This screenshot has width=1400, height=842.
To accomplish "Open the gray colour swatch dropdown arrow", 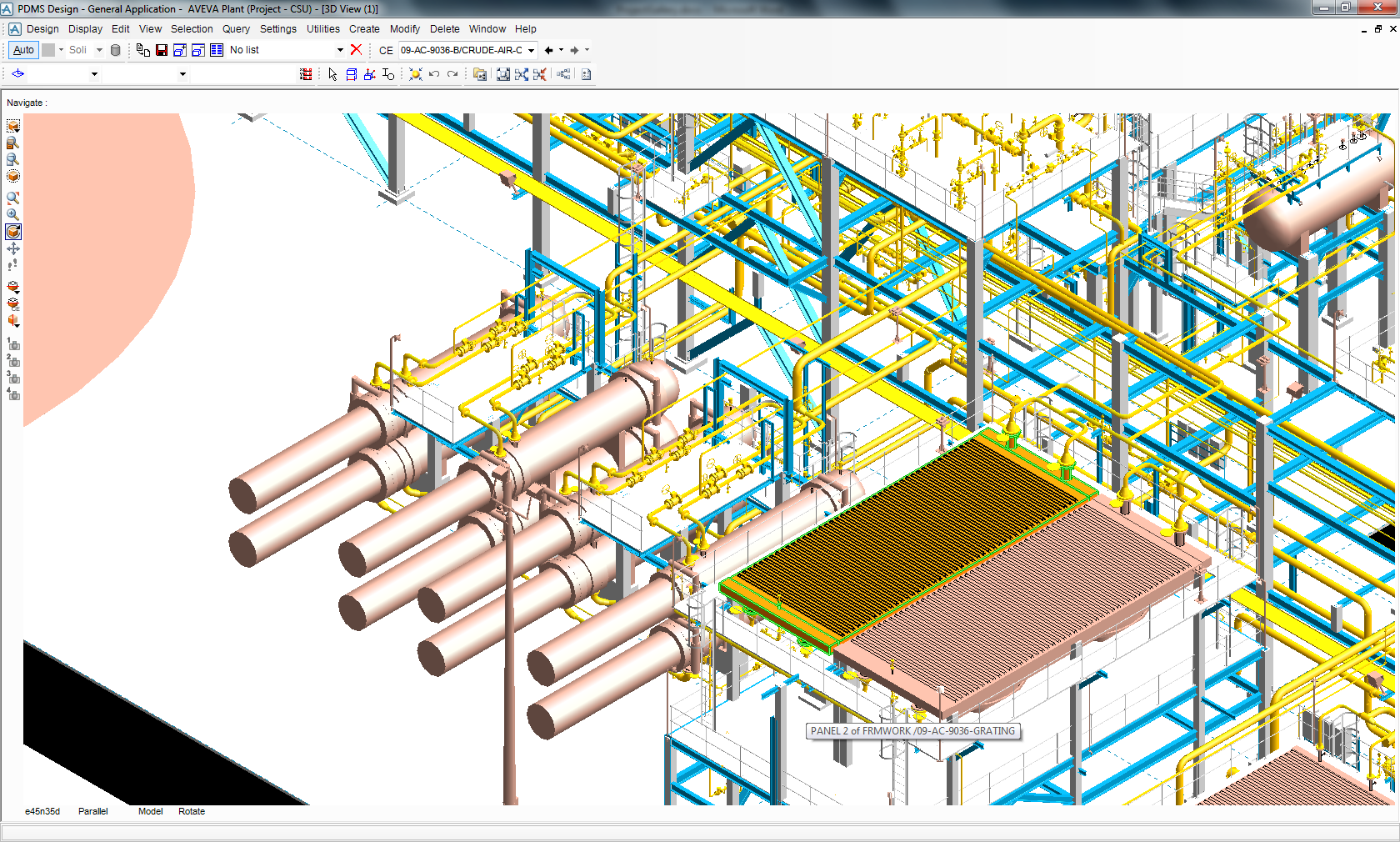I will pyautogui.click(x=61, y=50).
